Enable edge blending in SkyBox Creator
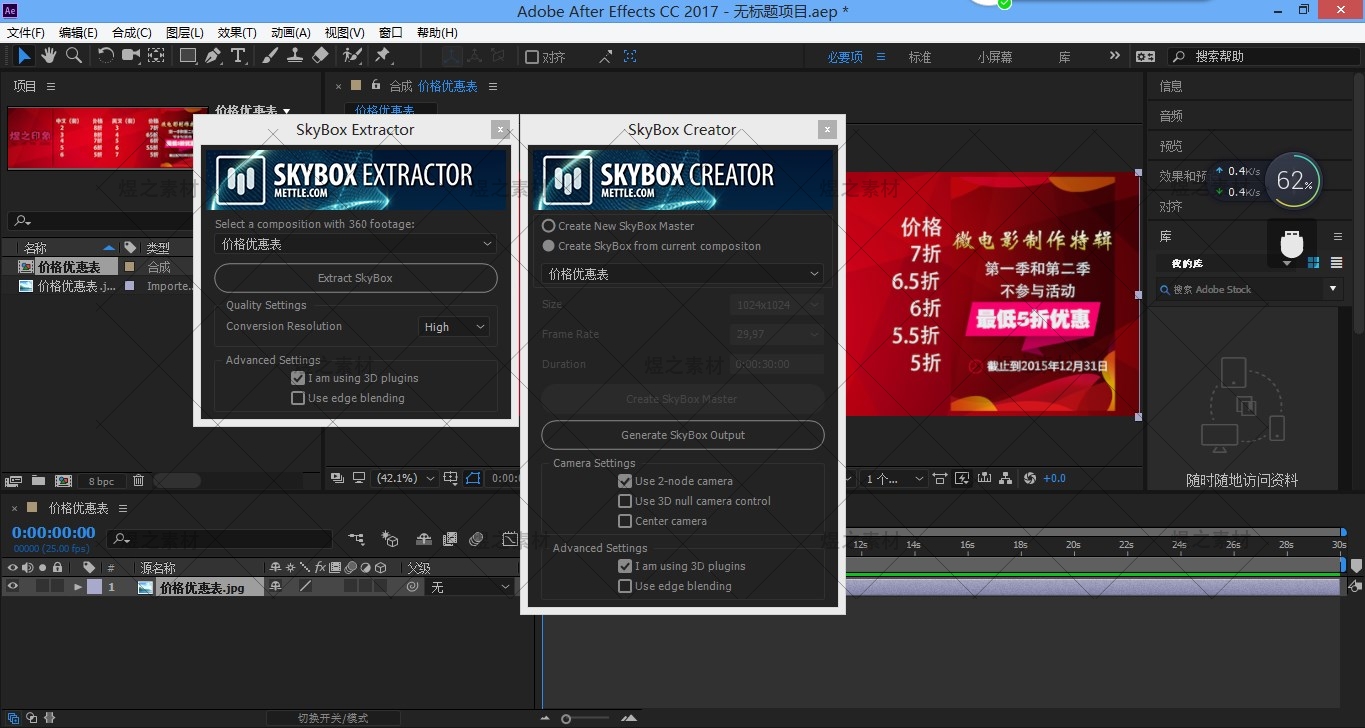 point(625,586)
